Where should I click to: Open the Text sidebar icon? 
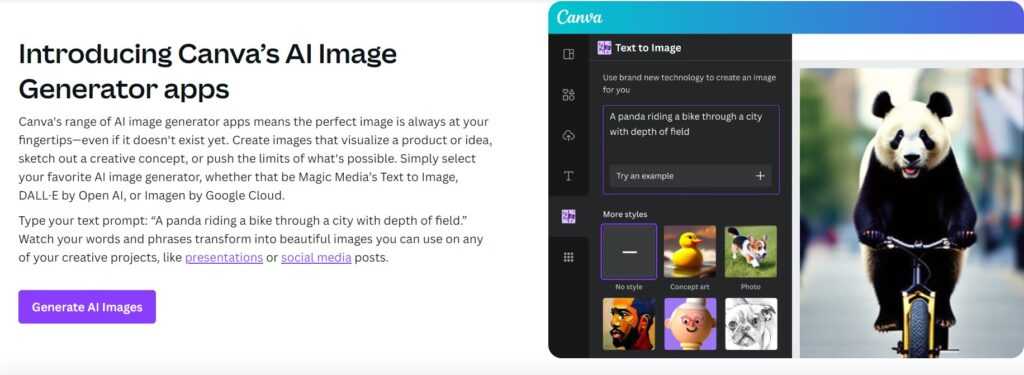568,176
